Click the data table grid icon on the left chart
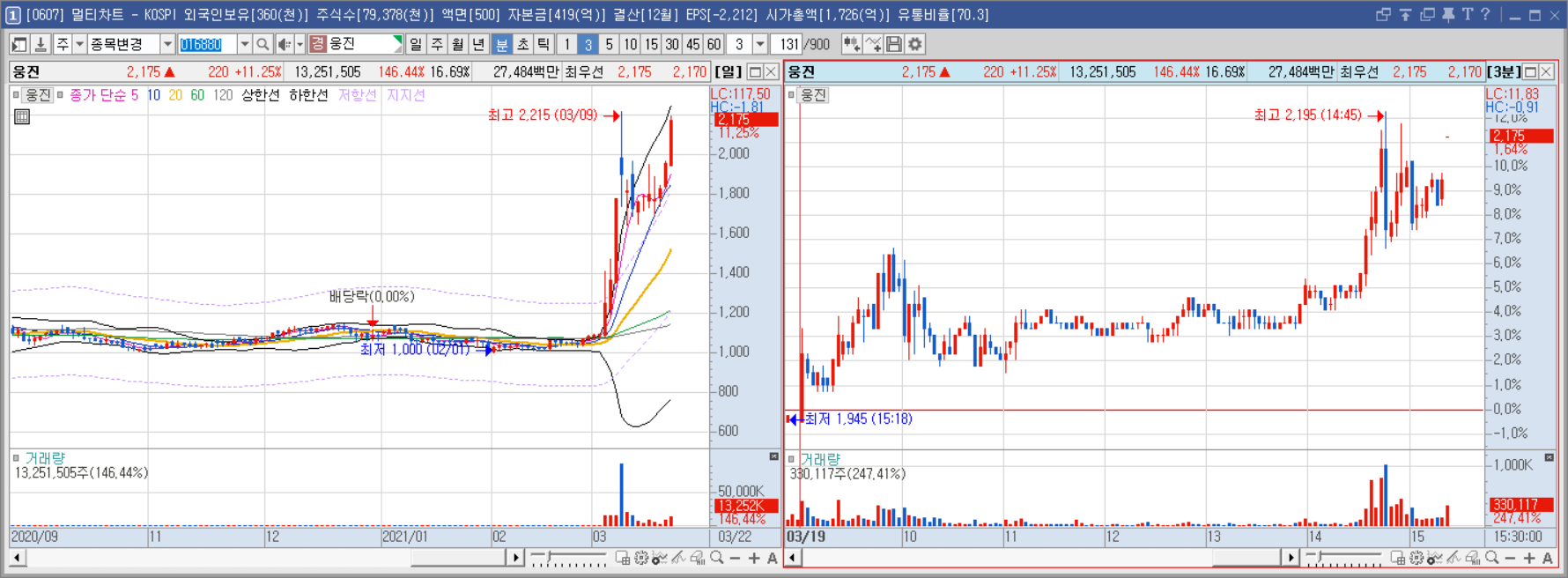 [x=22, y=116]
